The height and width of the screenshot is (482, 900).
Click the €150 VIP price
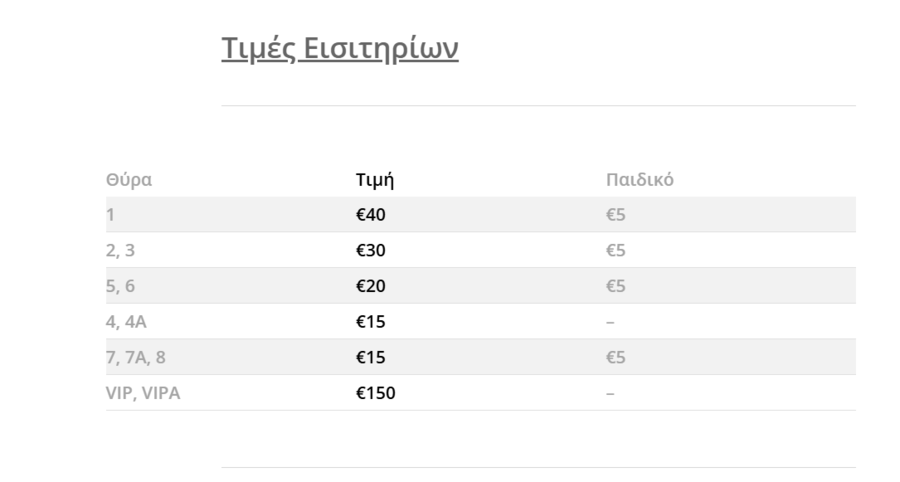coord(375,393)
